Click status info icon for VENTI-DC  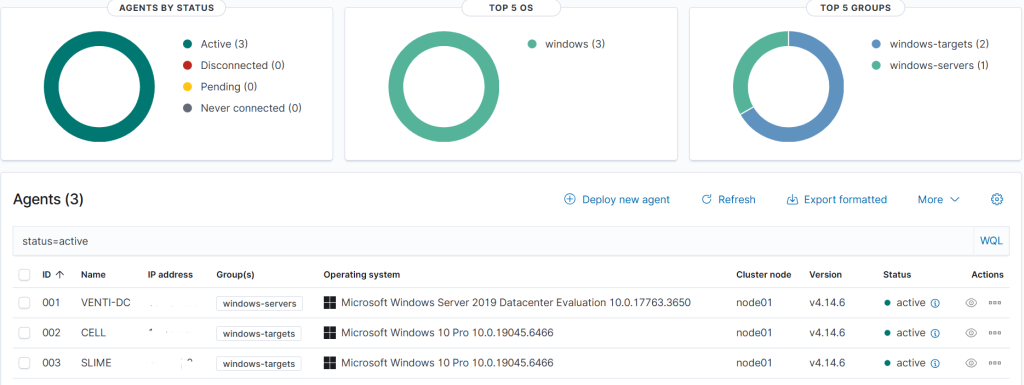coord(935,303)
